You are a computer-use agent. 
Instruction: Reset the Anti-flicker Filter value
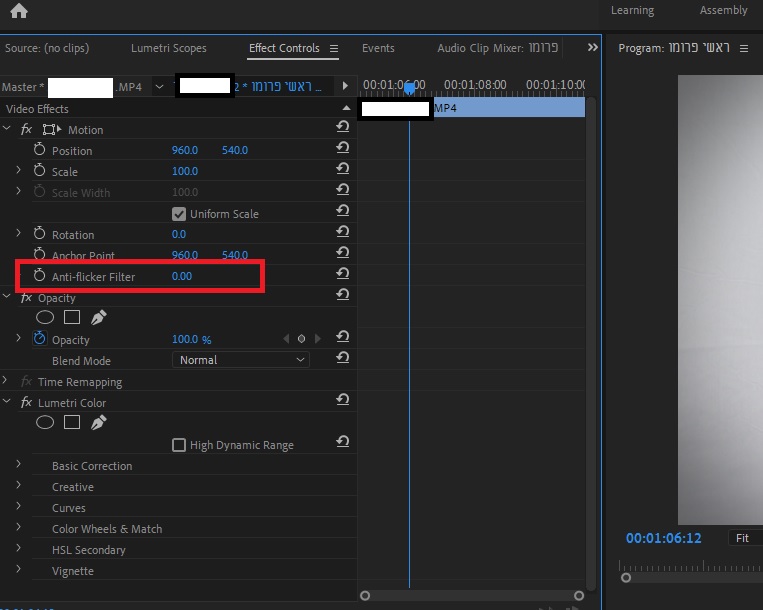(342, 274)
